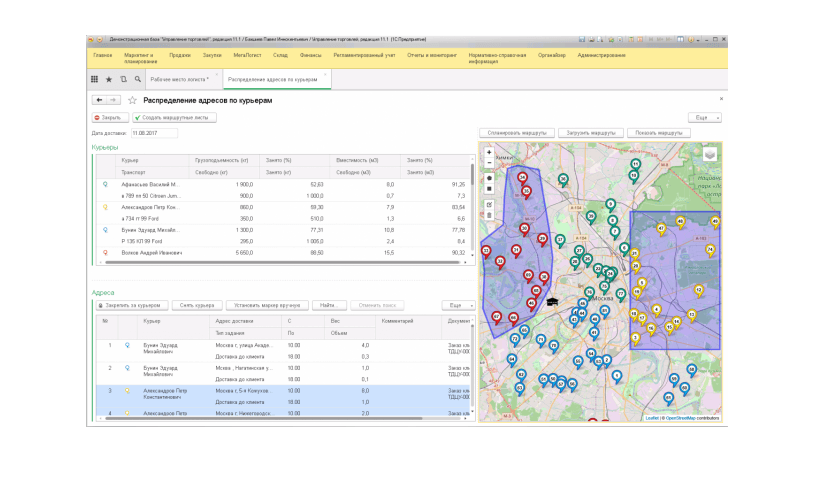Open the favorites star in the tools panel

[109, 79]
